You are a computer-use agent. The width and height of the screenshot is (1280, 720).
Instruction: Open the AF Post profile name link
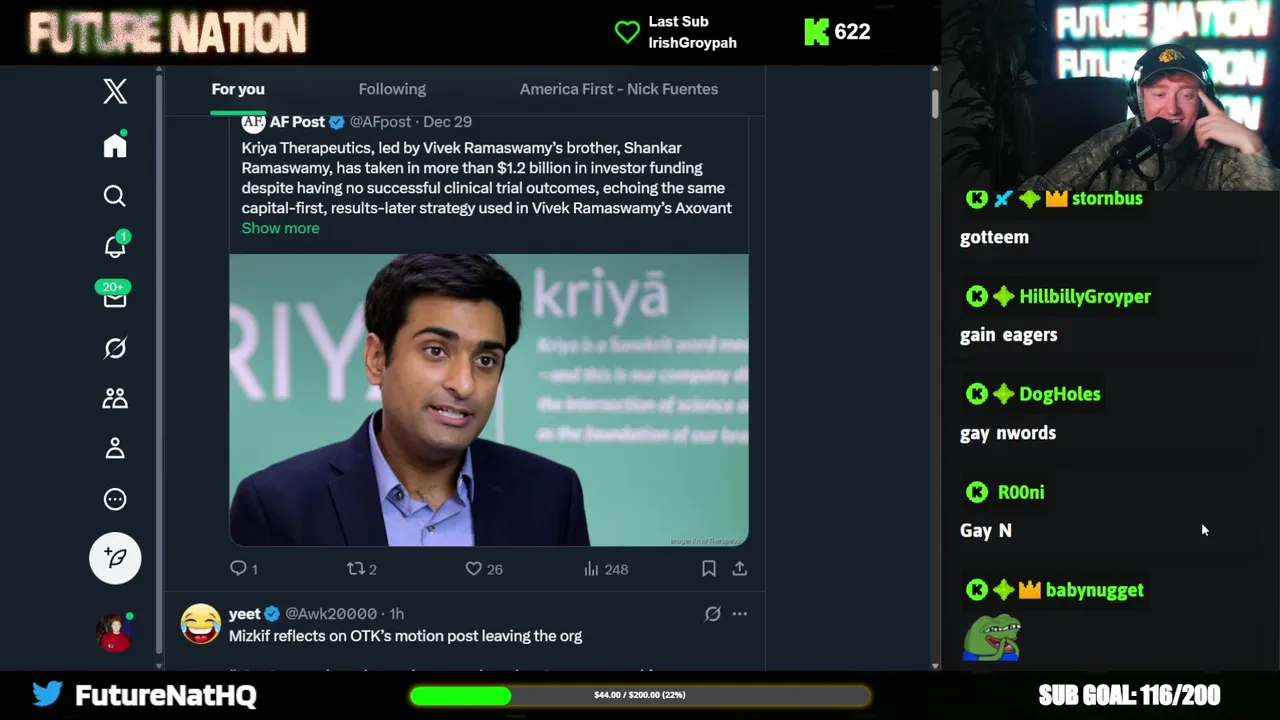coord(297,122)
